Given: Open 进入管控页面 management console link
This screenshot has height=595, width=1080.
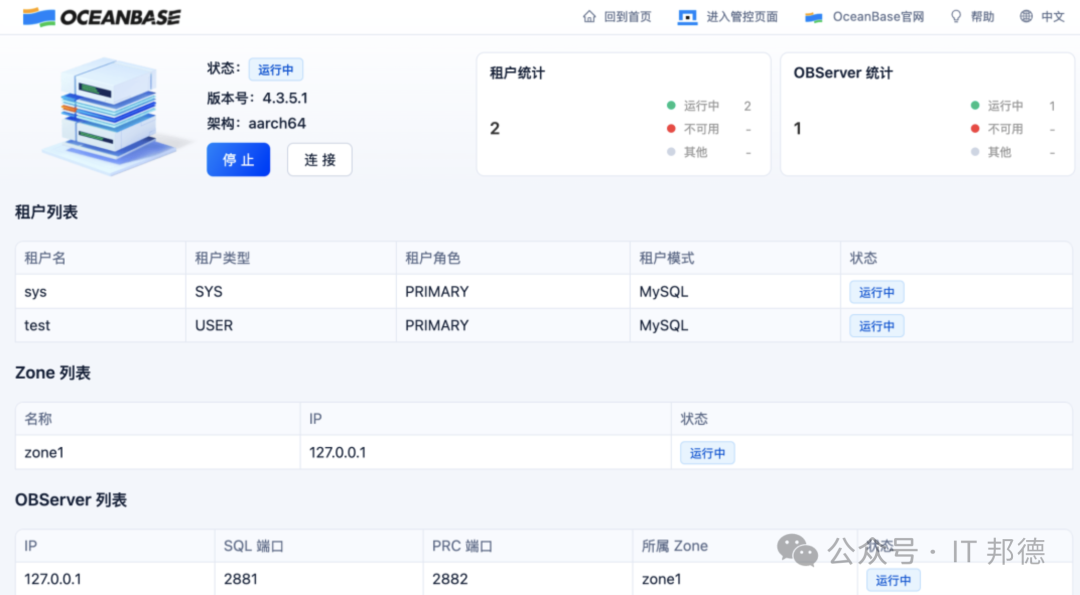Looking at the screenshot, I should click(x=742, y=17).
